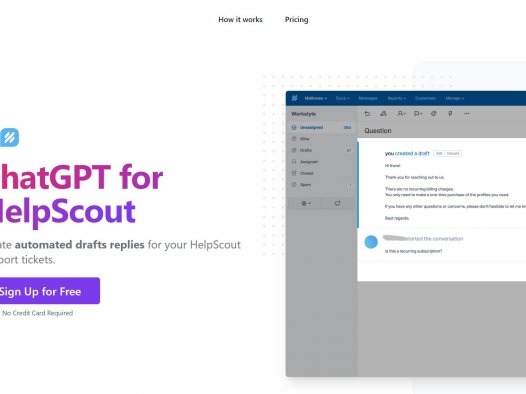Click the No Credit Card Required text
The width and height of the screenshot is (526, 394).
38,313
